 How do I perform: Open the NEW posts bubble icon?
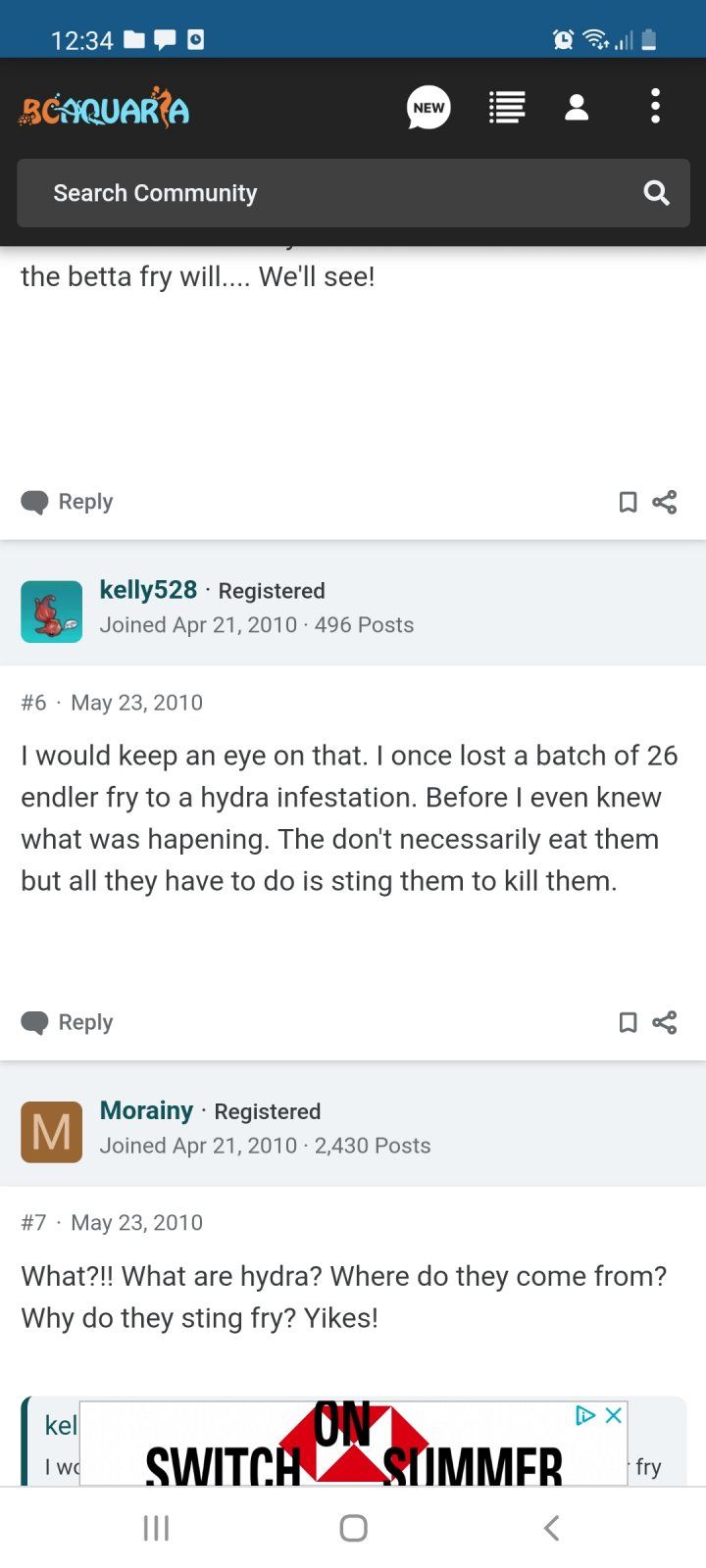coord(429,108)
